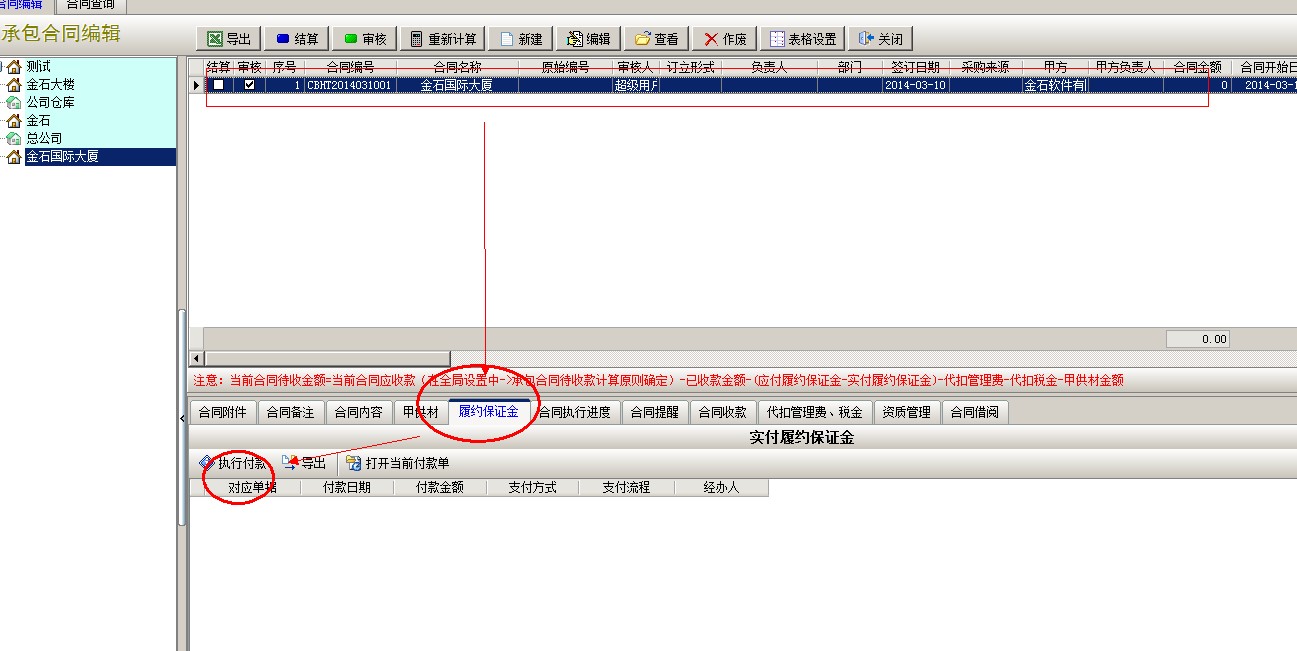The image size is (1297, 651).
Task: Click the horizontal scrollbar left arrow
Action: coord(196,358)
